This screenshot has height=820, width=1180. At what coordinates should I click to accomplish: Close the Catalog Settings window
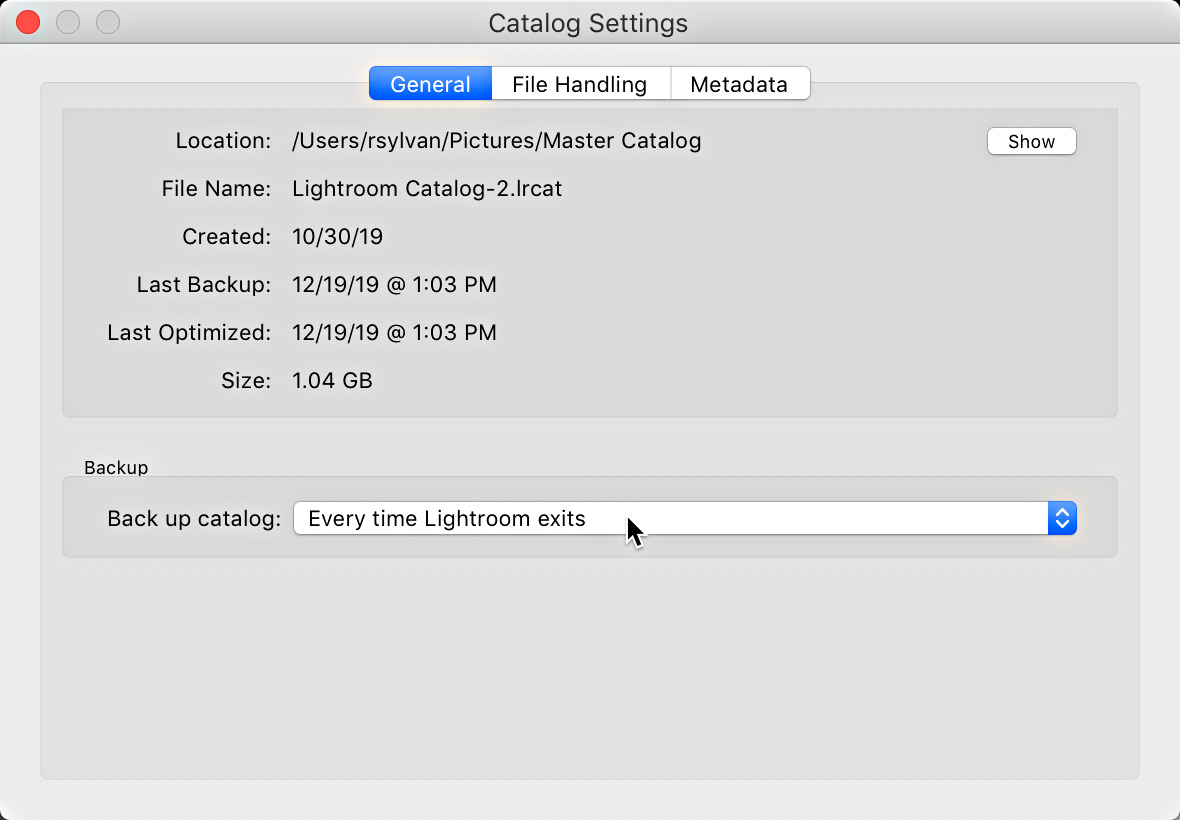pyautogui.click(x=28, y=22)
